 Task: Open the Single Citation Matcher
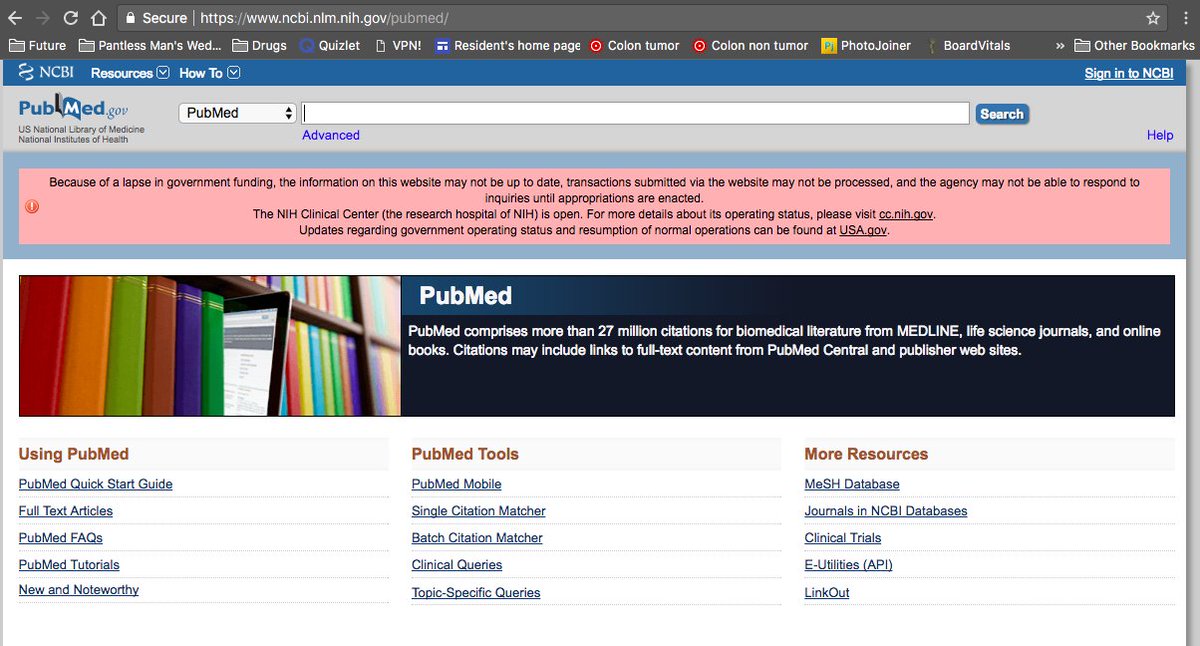click(x=479, y=511)
